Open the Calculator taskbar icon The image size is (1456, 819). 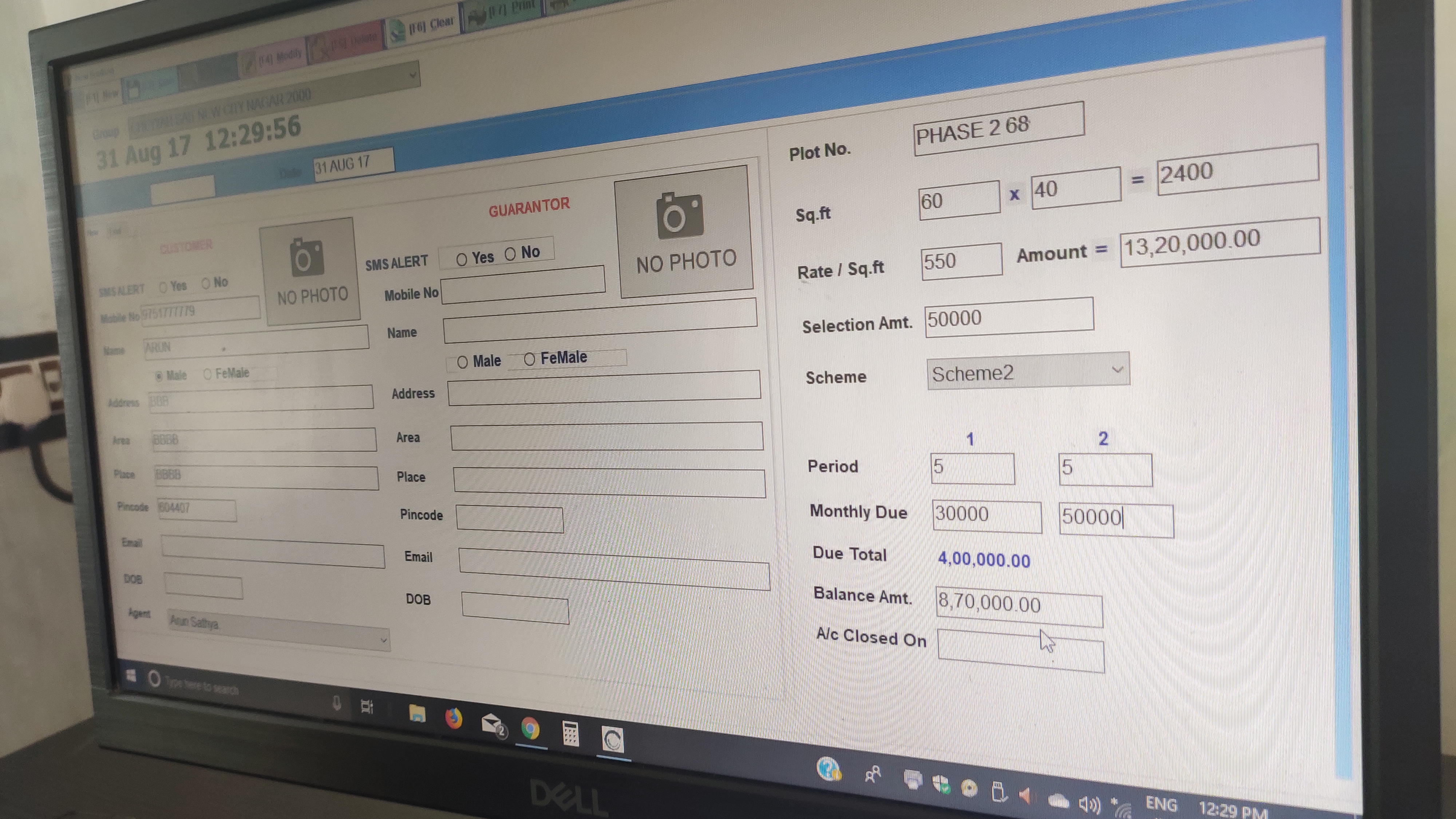point(570,734)
